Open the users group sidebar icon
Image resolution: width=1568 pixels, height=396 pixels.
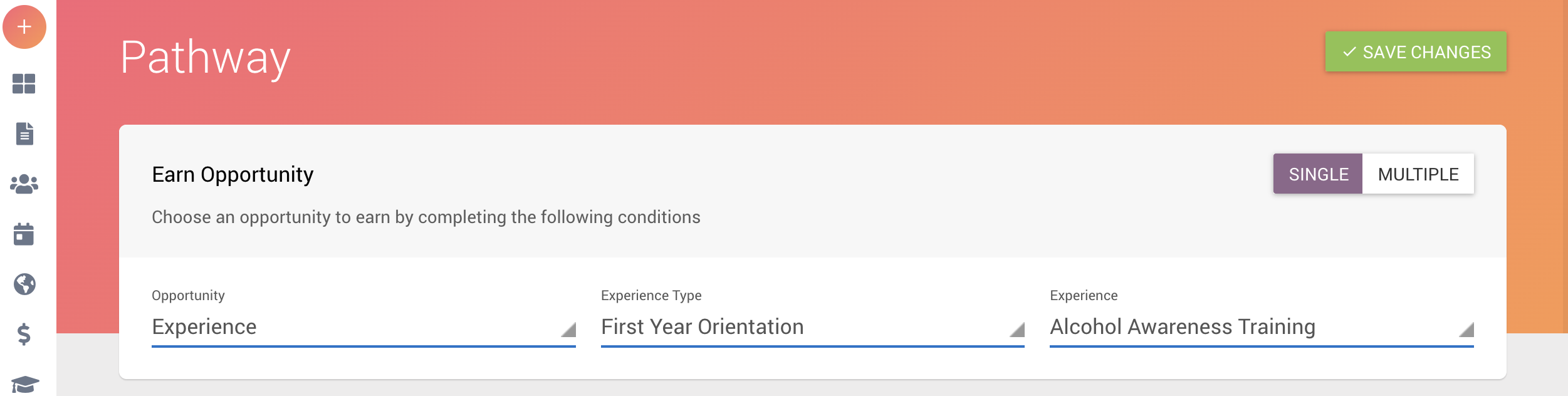click(x=24, y=184)
